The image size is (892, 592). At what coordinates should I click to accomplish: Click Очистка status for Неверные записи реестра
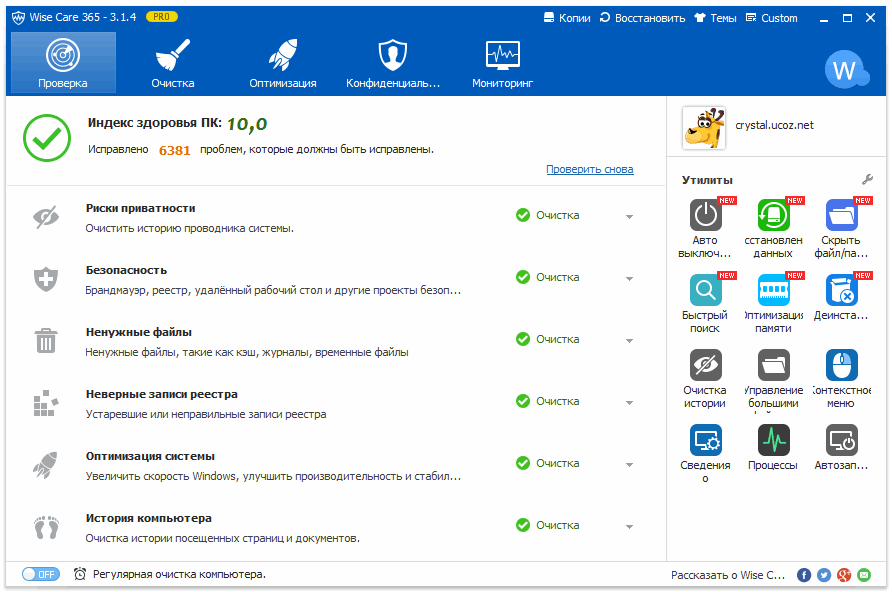click(x=548, y=401)
